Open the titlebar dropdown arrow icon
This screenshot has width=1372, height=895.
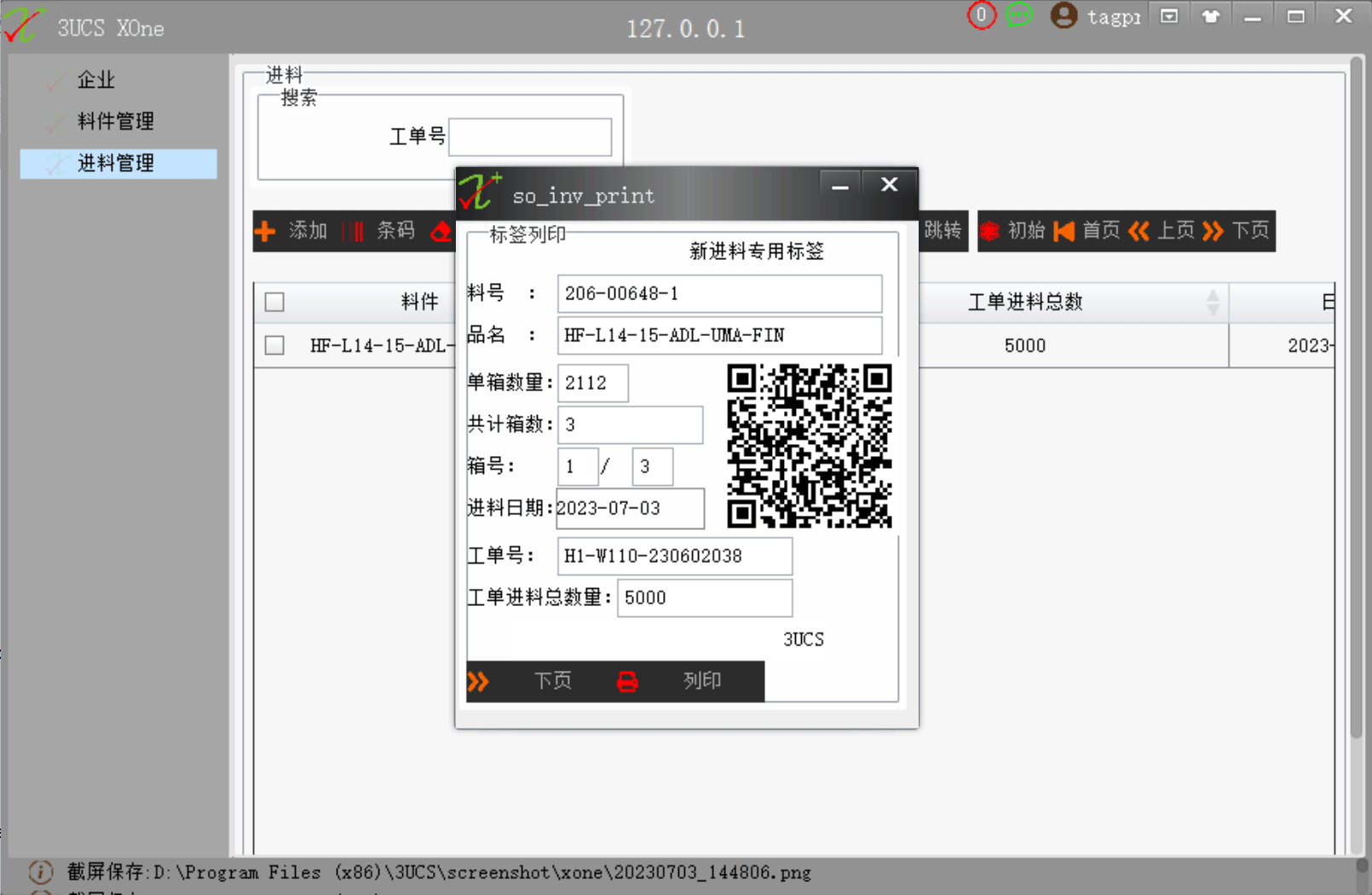pyautogui.click(x=1168, y=14)
